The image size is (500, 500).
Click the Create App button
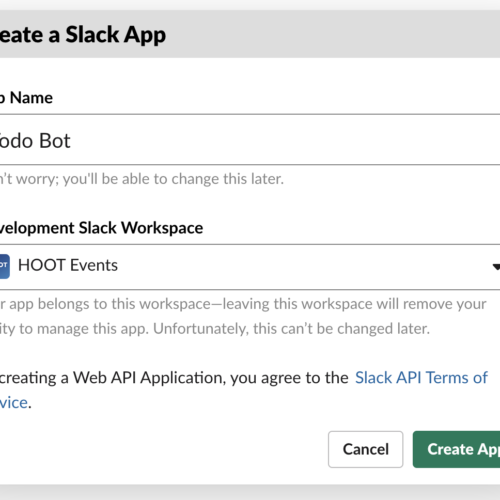coord(456,449)
